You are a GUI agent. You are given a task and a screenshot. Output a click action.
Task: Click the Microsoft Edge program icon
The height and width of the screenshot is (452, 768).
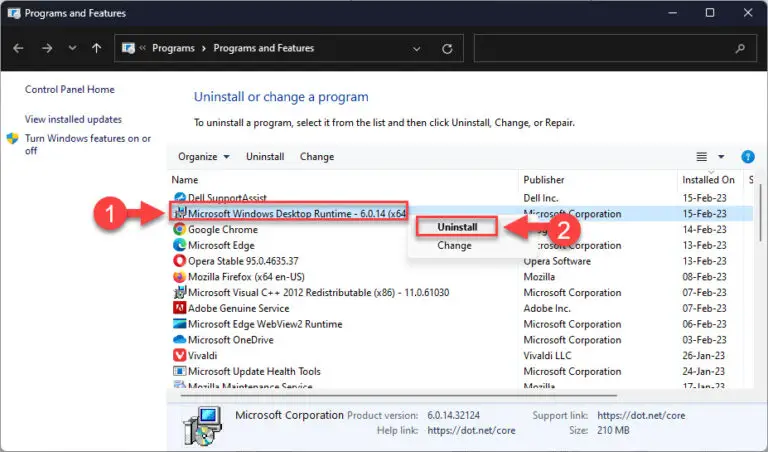tap(180, 245)
